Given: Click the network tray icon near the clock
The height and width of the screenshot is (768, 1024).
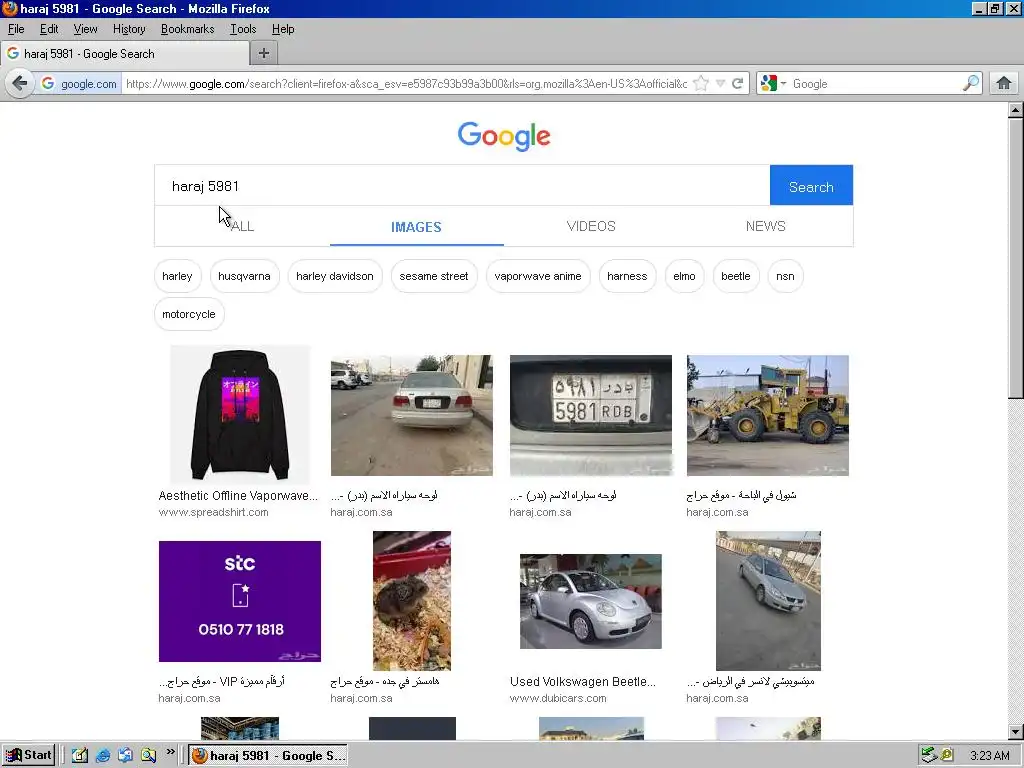Looking at the screenshot, I should (x=928, y=756).
